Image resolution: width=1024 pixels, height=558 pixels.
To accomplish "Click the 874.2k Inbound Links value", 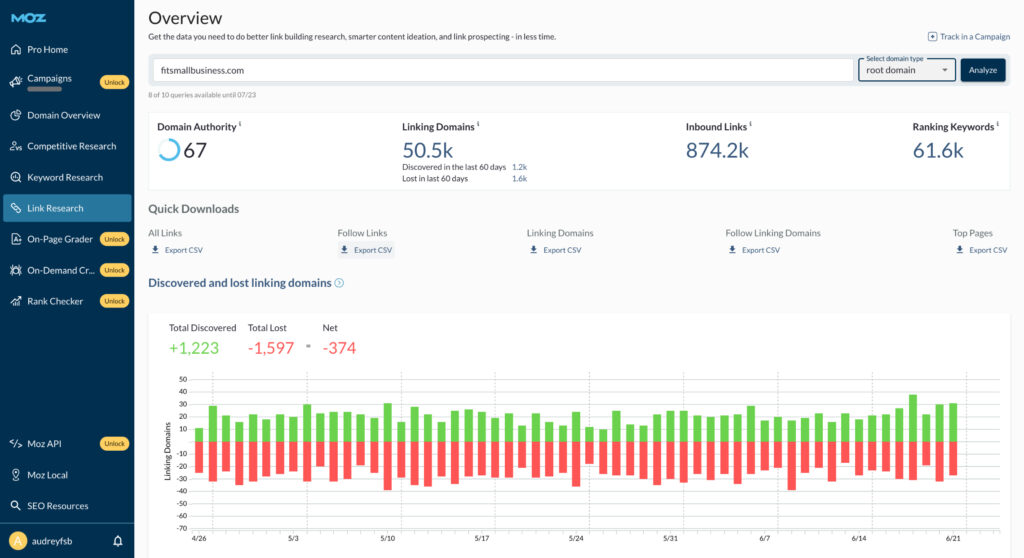I will click(717, 150).
